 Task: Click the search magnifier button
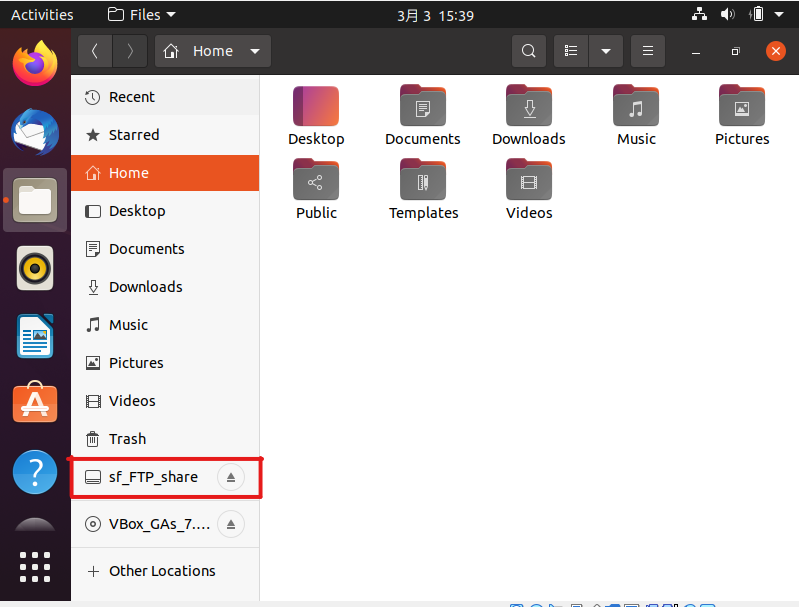tap(528, 51)
